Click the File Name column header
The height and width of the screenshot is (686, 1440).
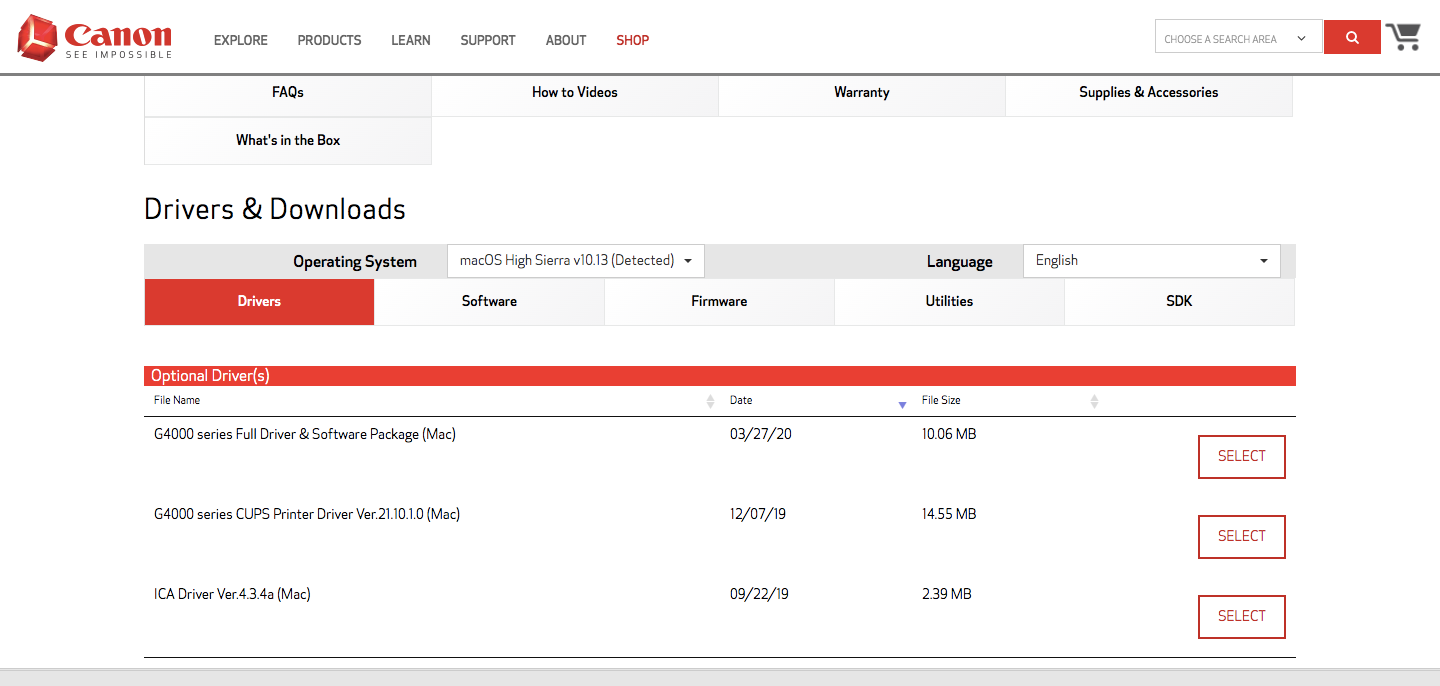[177, 400]
